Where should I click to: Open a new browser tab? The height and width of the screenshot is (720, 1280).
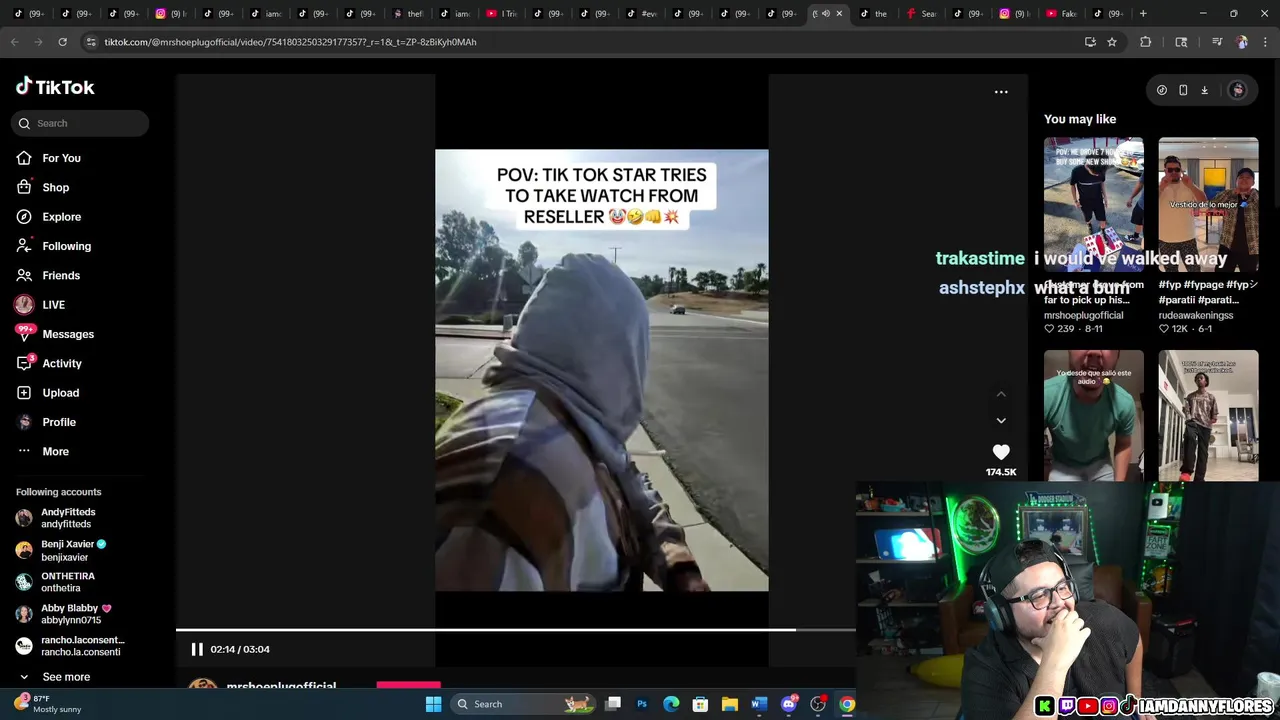tap(1143, 14)
